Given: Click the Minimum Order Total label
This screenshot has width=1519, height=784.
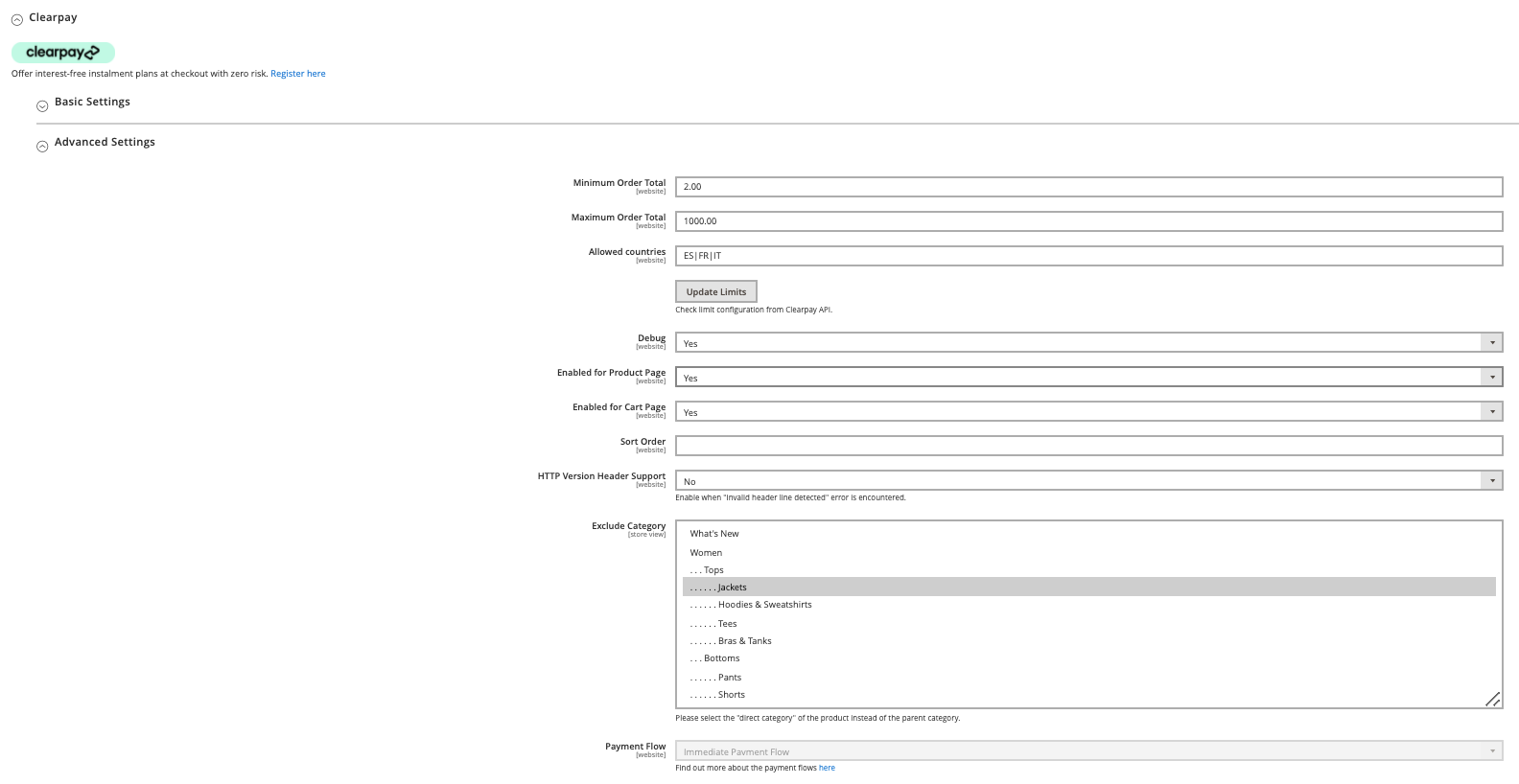Looking at the screenshot, I should coord(619,183).
